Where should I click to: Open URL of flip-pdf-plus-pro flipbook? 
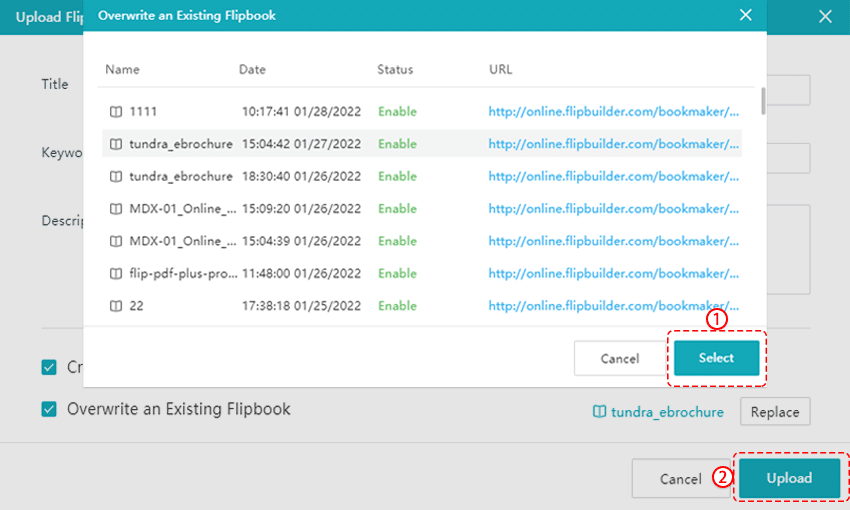[614, 274]
